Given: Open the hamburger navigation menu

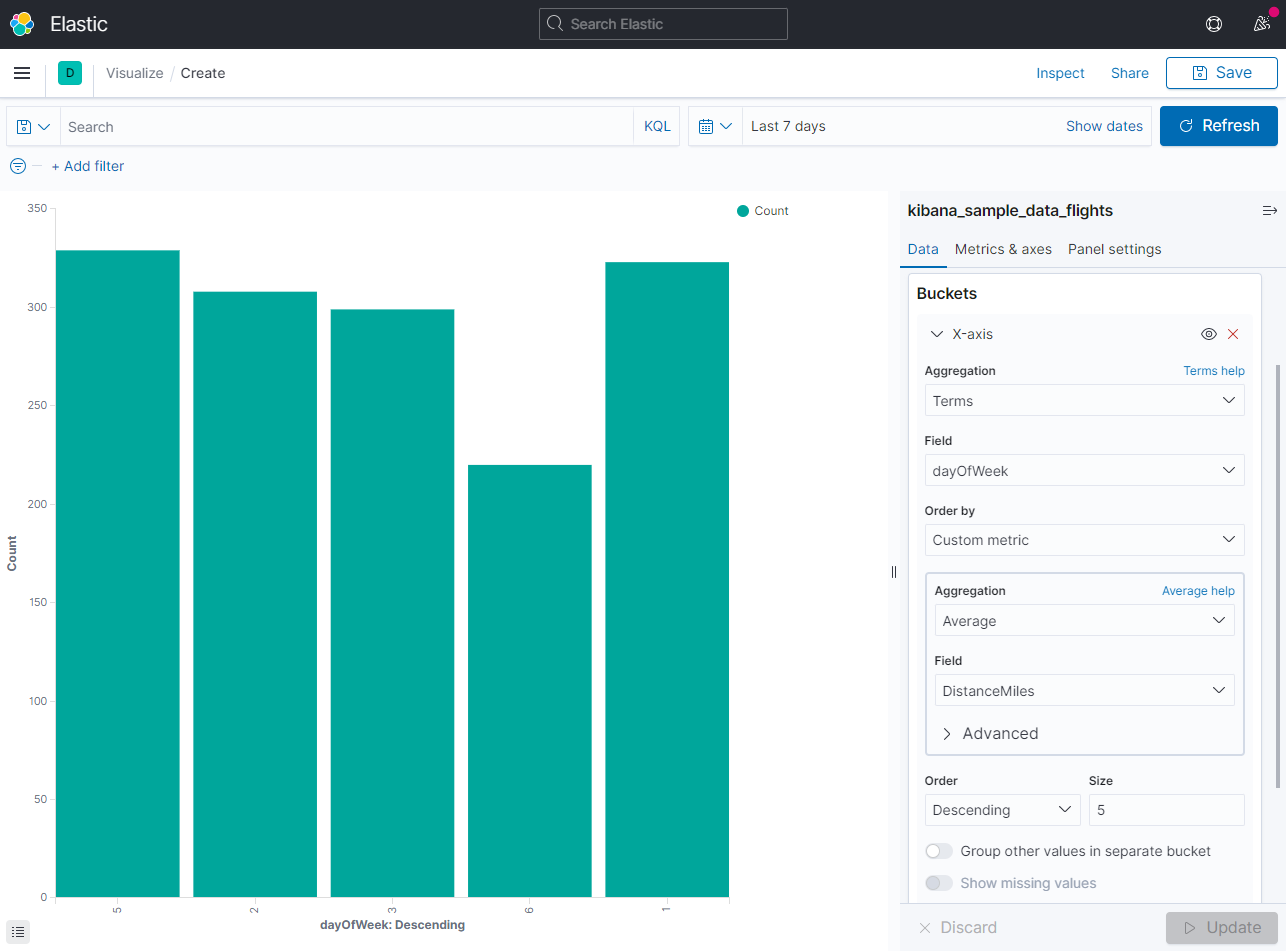Looking at the screenshot, I should 22,73.
